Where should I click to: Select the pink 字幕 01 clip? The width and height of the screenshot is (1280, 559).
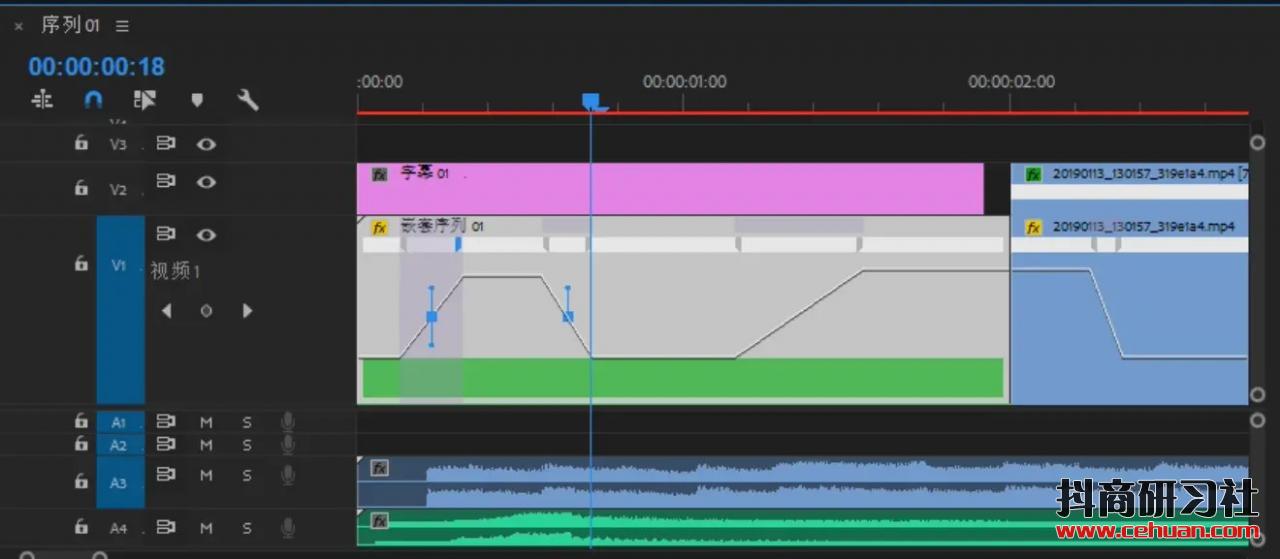pos(670,190)
